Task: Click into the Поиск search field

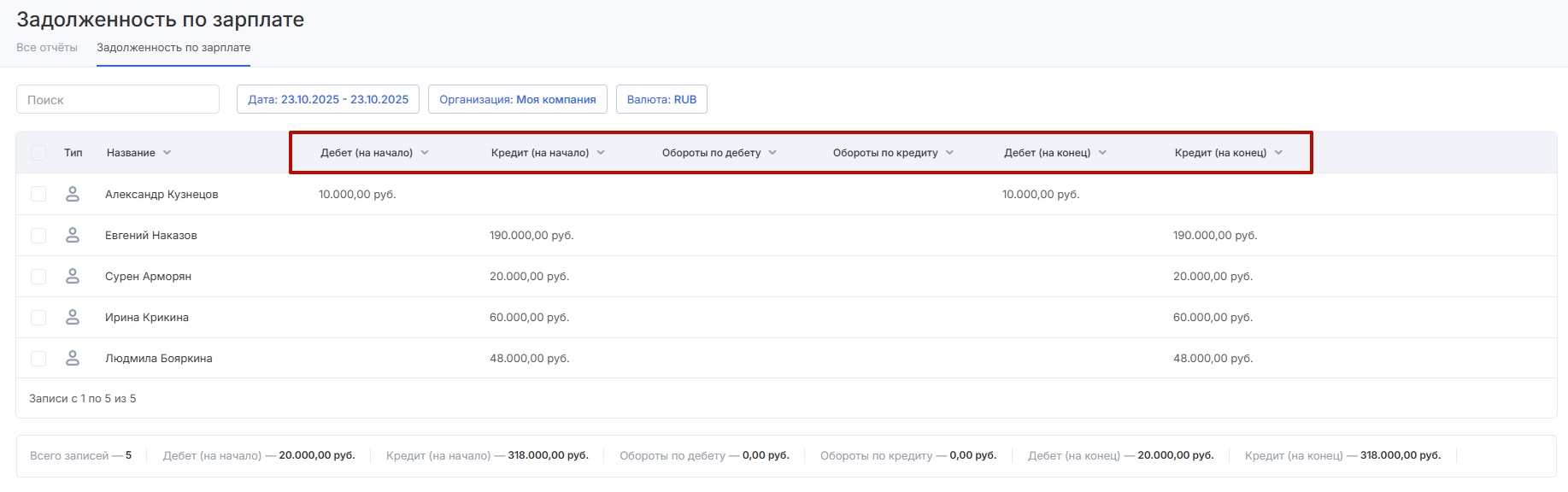Action: tap(118, 99)
